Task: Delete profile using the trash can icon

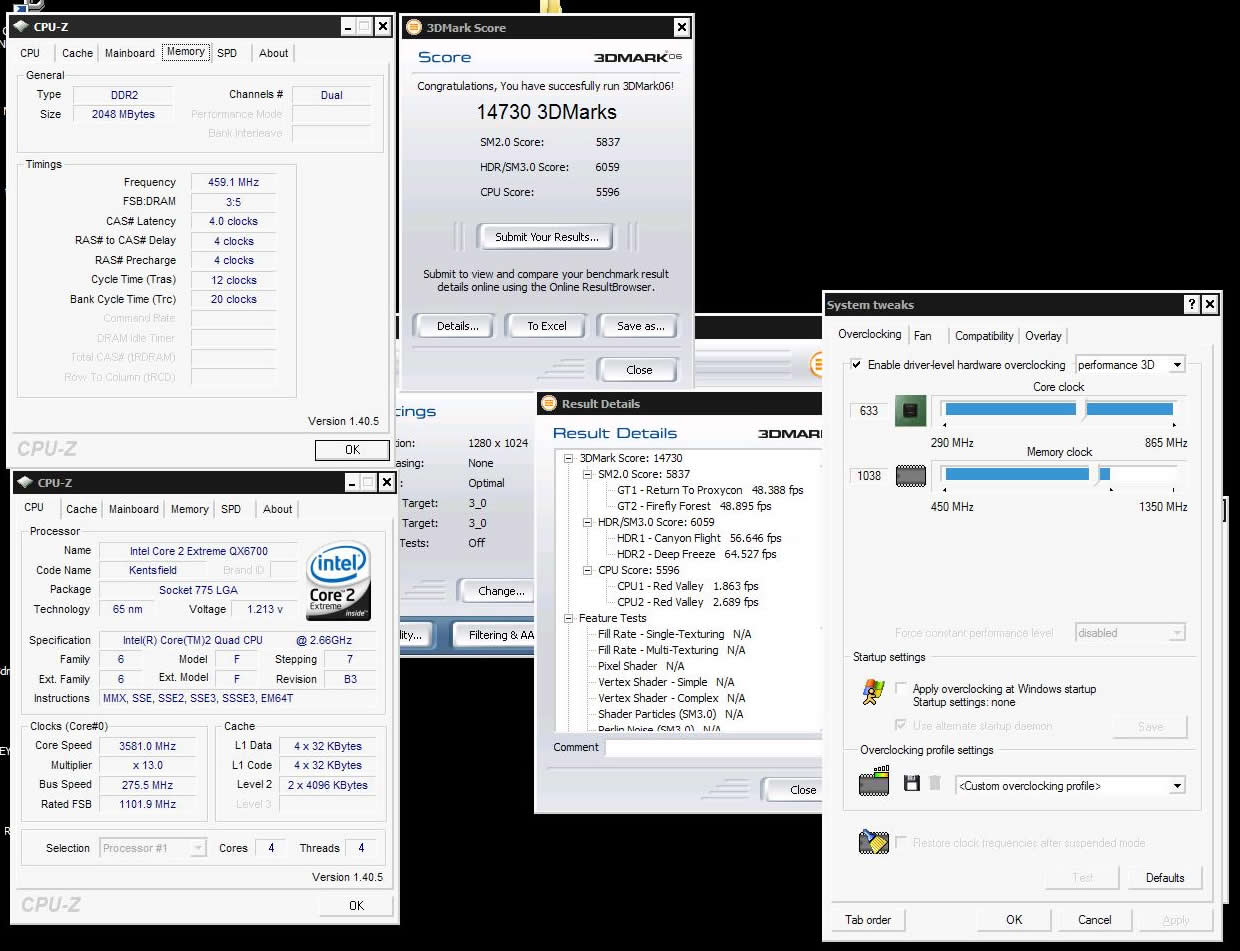Action: pyautogui.click(x=935, y=783)
